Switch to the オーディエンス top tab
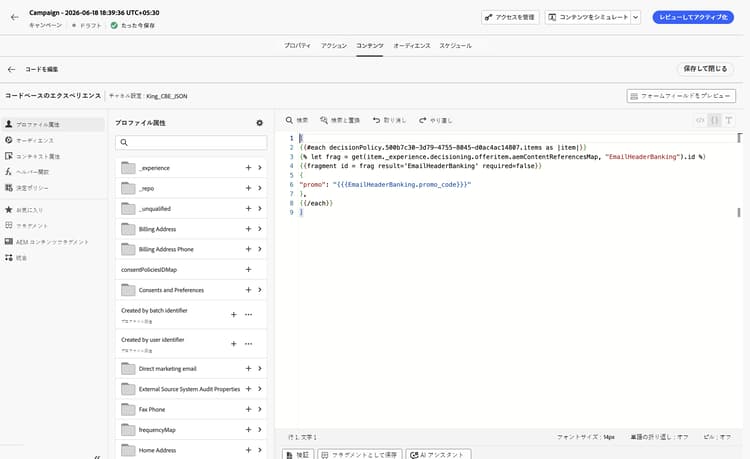Viewport: 750px width, 459px height. click(412, 46)
